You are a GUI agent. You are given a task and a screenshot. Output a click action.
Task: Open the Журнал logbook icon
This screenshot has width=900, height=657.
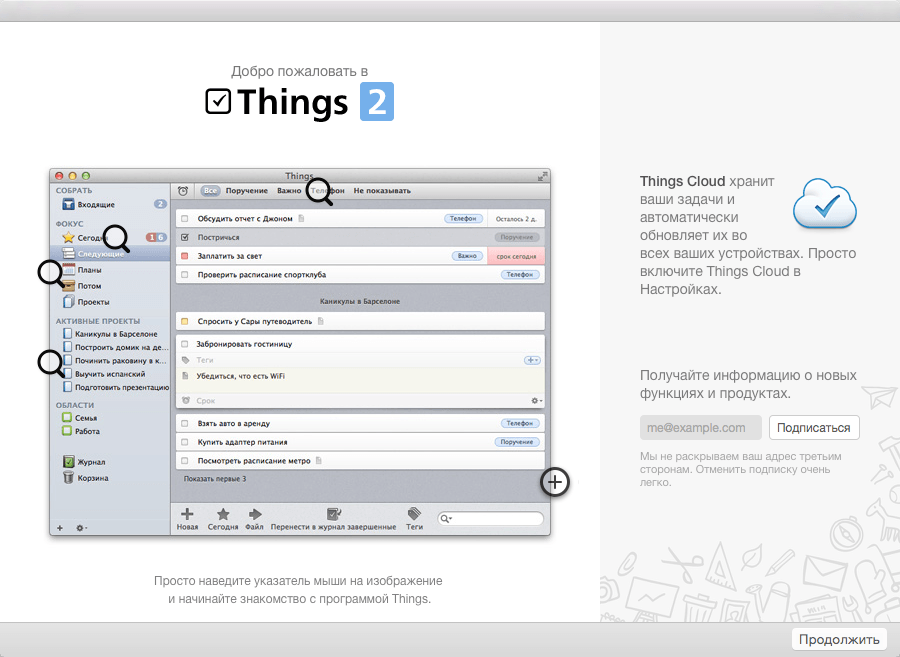click(x=68, y=461)
